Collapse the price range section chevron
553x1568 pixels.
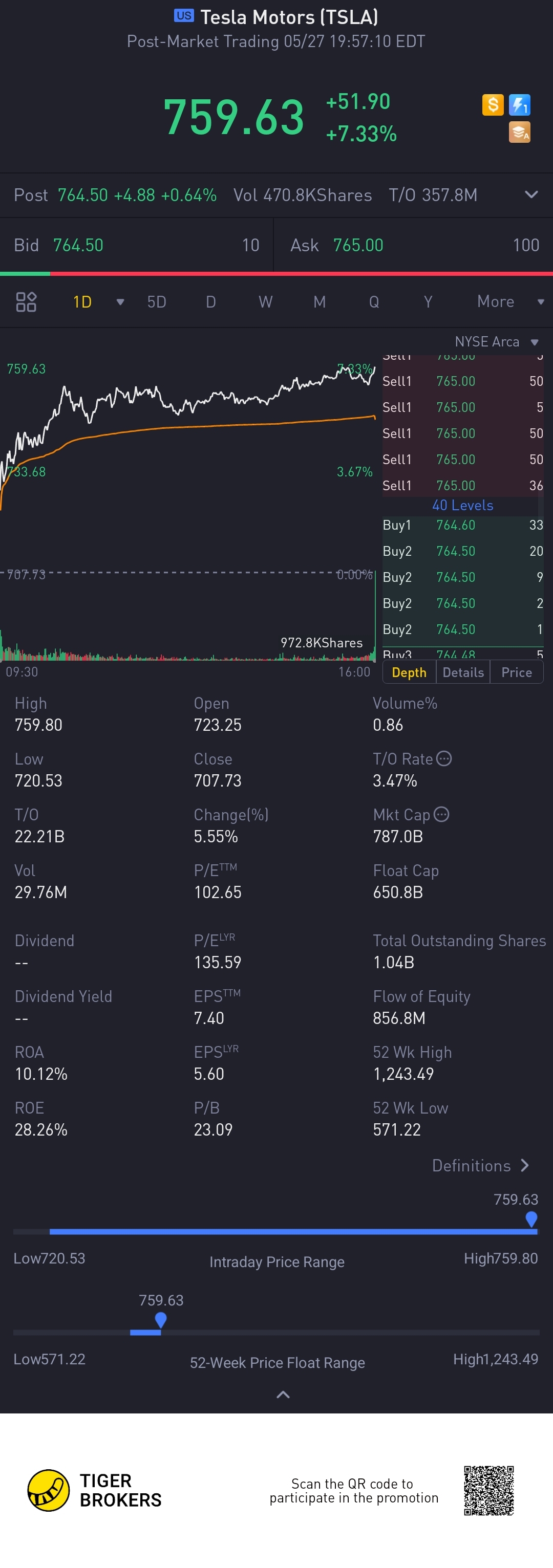coord(283,1394)
